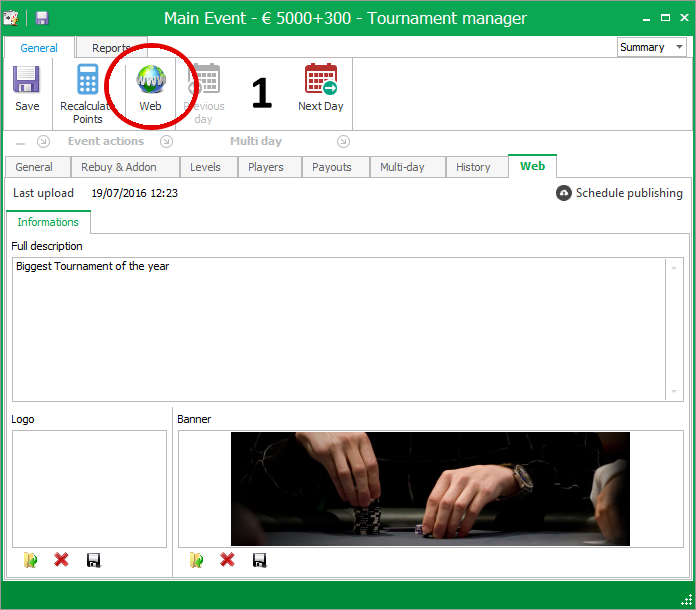
Task: Select the green Web tab
Action: coord(533,166)
